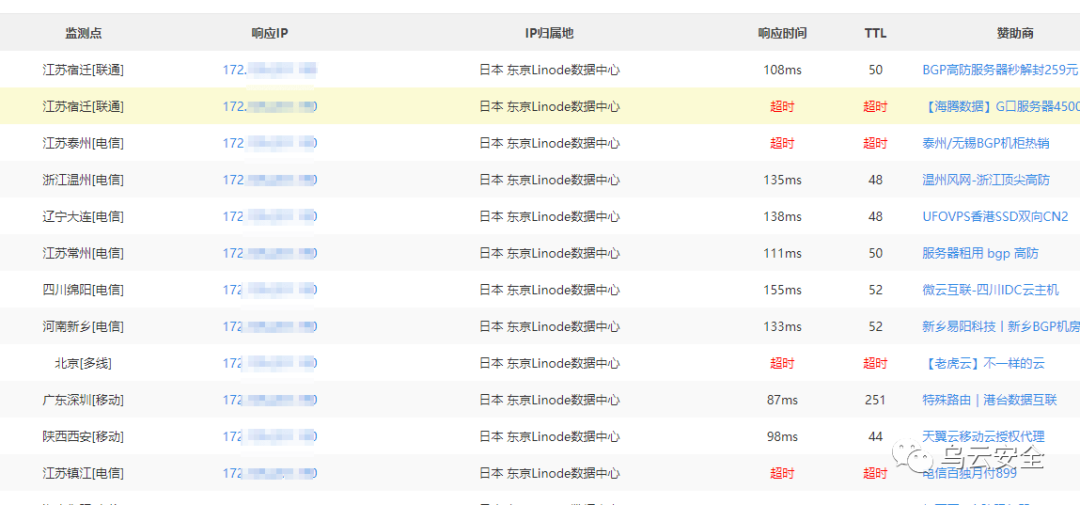Click the 监测点 column header
Viewport: 1080px width, 505px height.
[83, 33]
